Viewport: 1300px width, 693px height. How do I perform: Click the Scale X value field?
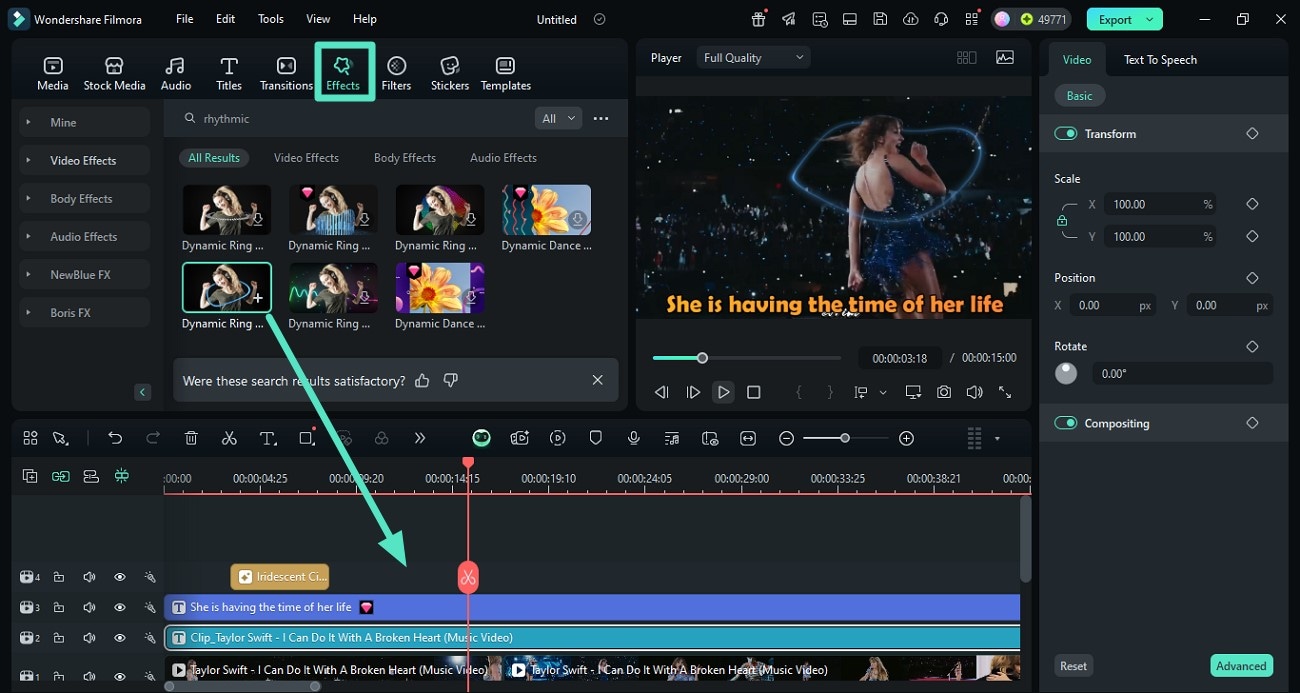coord(1161,204)
